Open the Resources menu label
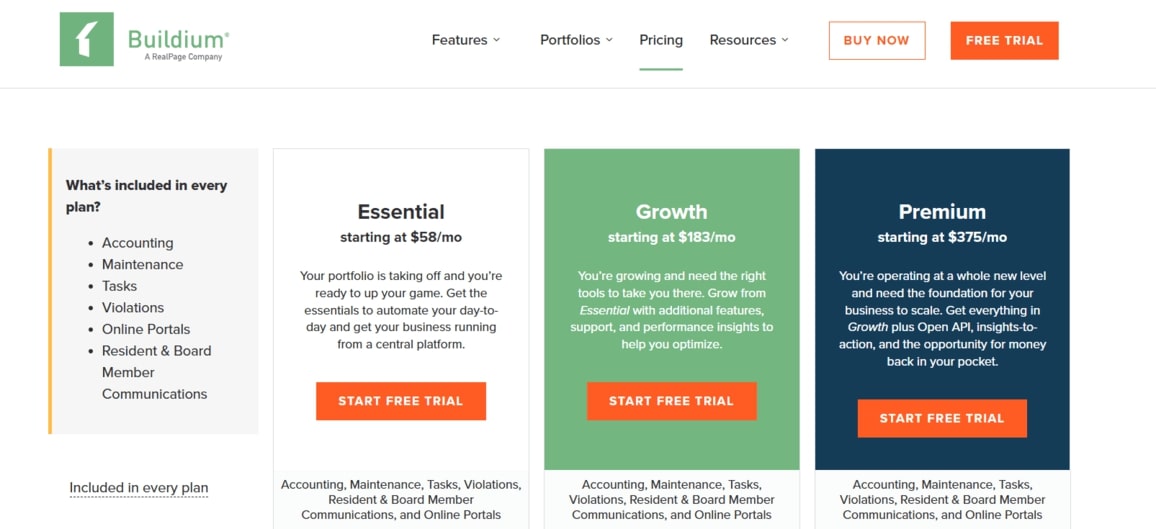Screen dimensions: 1156x529 tap(742, 40)
